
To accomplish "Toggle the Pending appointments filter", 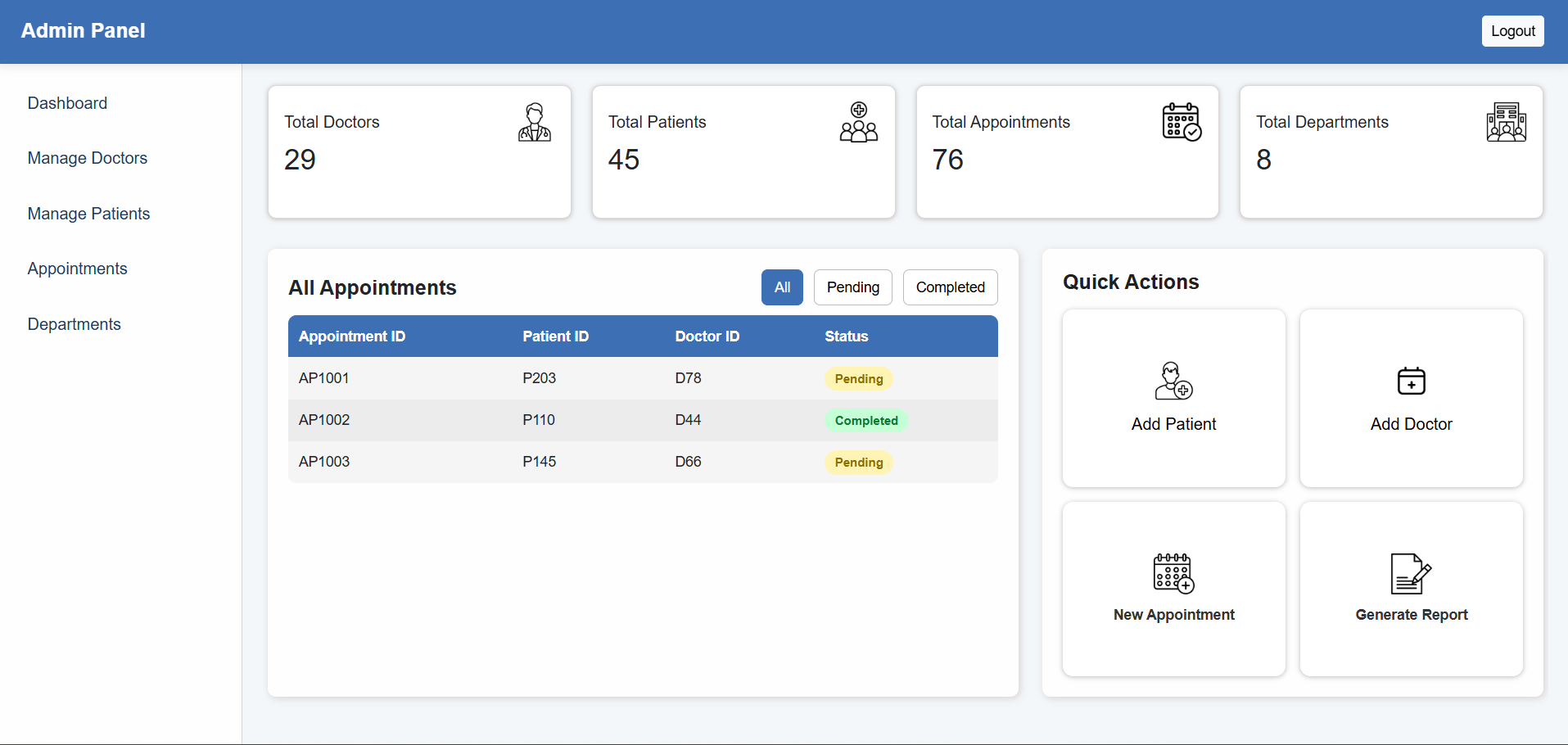I will (852, 287).
